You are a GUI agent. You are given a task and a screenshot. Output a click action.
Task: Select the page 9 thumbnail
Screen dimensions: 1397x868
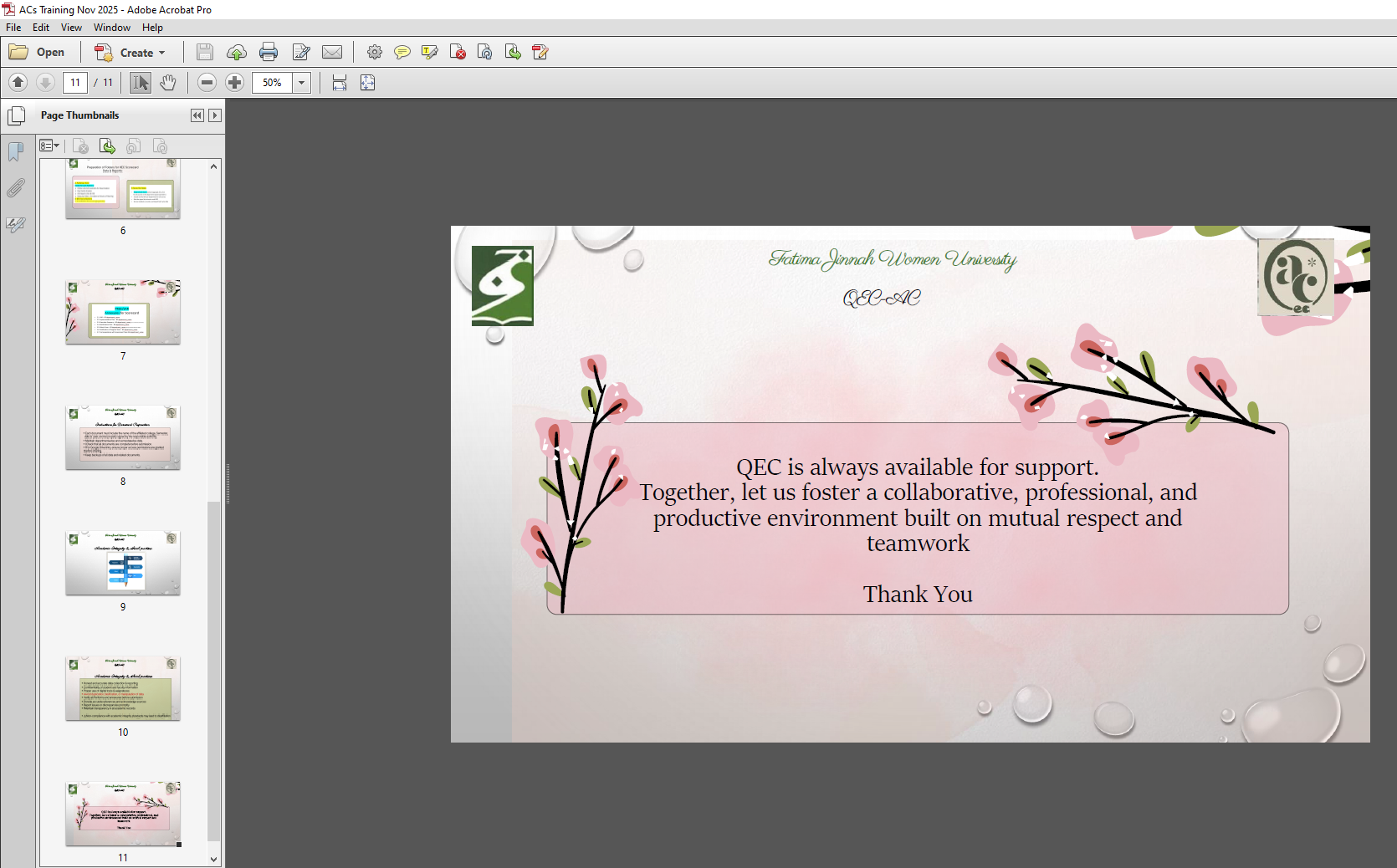[x=123, y=564]
